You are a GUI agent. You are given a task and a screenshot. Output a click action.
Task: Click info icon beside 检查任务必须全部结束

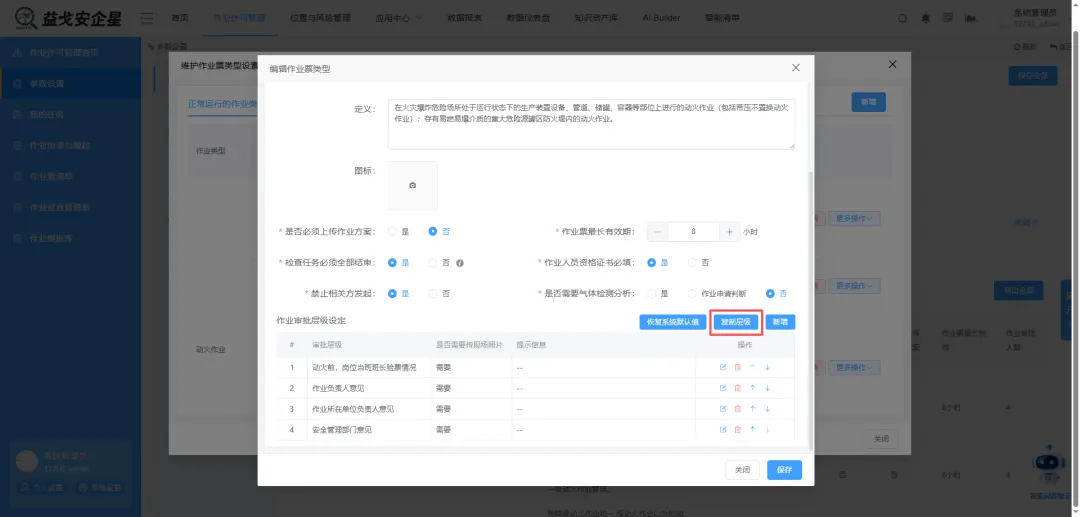(460, 263)
